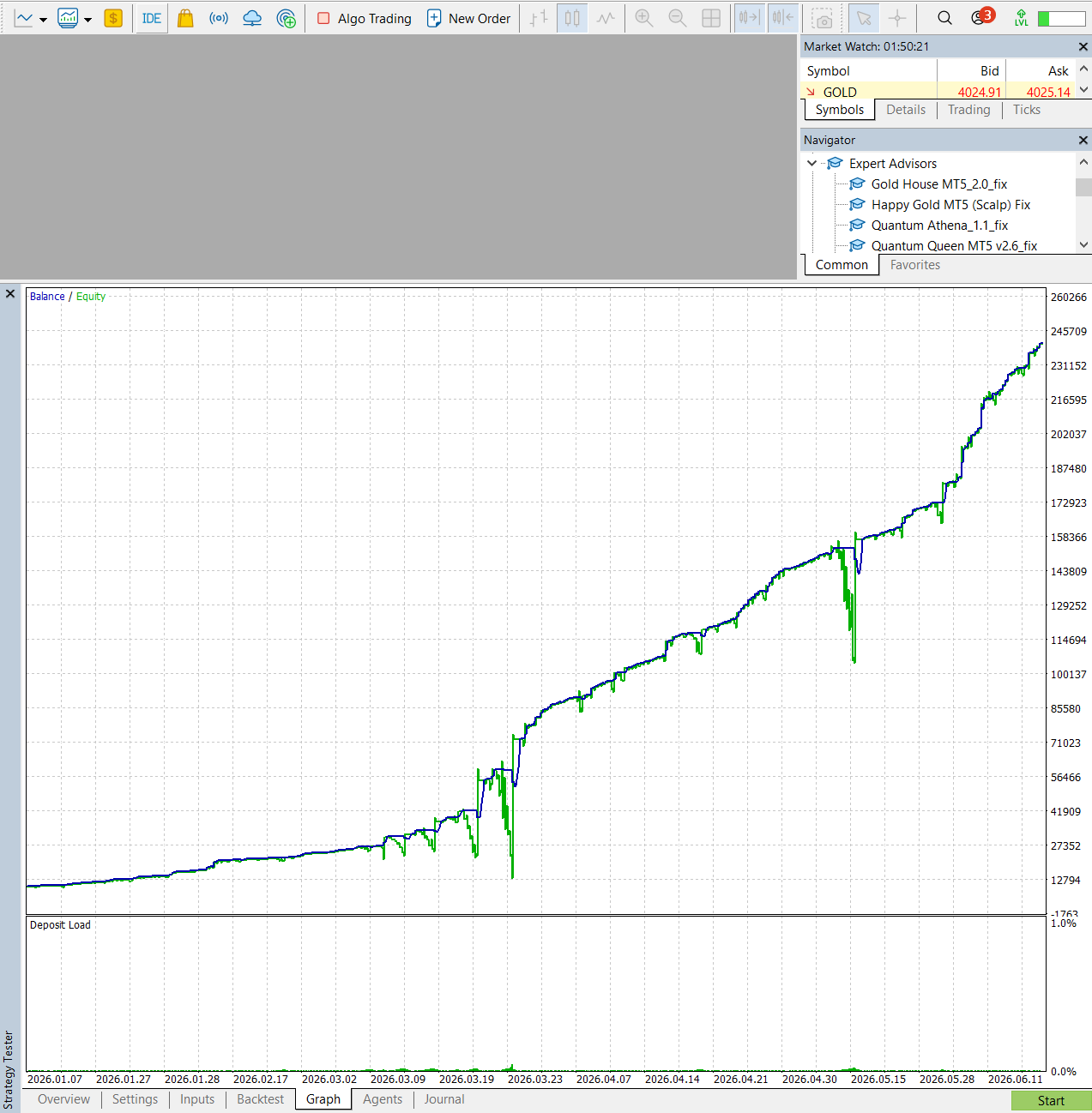Open the VPS cloud hosting icon
This screenshot has height=1113, width=1092.
coord(252,18)
